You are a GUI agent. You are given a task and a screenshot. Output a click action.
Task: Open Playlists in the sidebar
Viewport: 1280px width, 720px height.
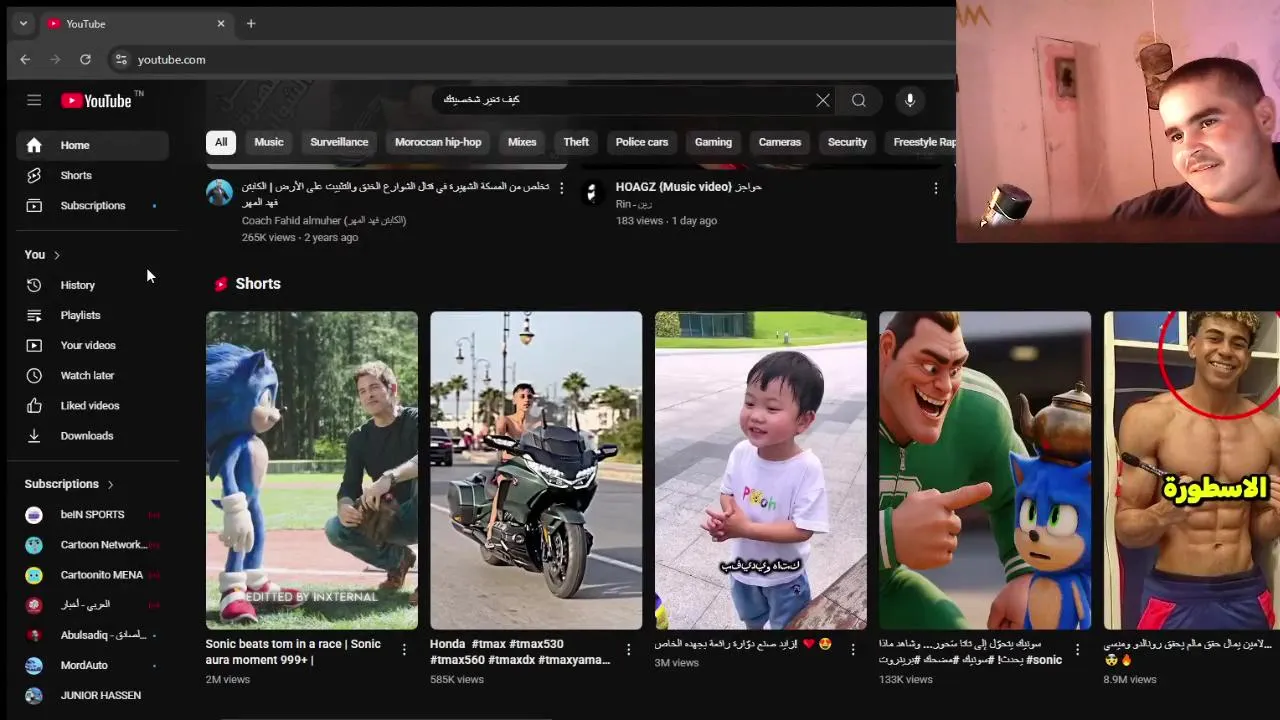click(x=92, y=315)
